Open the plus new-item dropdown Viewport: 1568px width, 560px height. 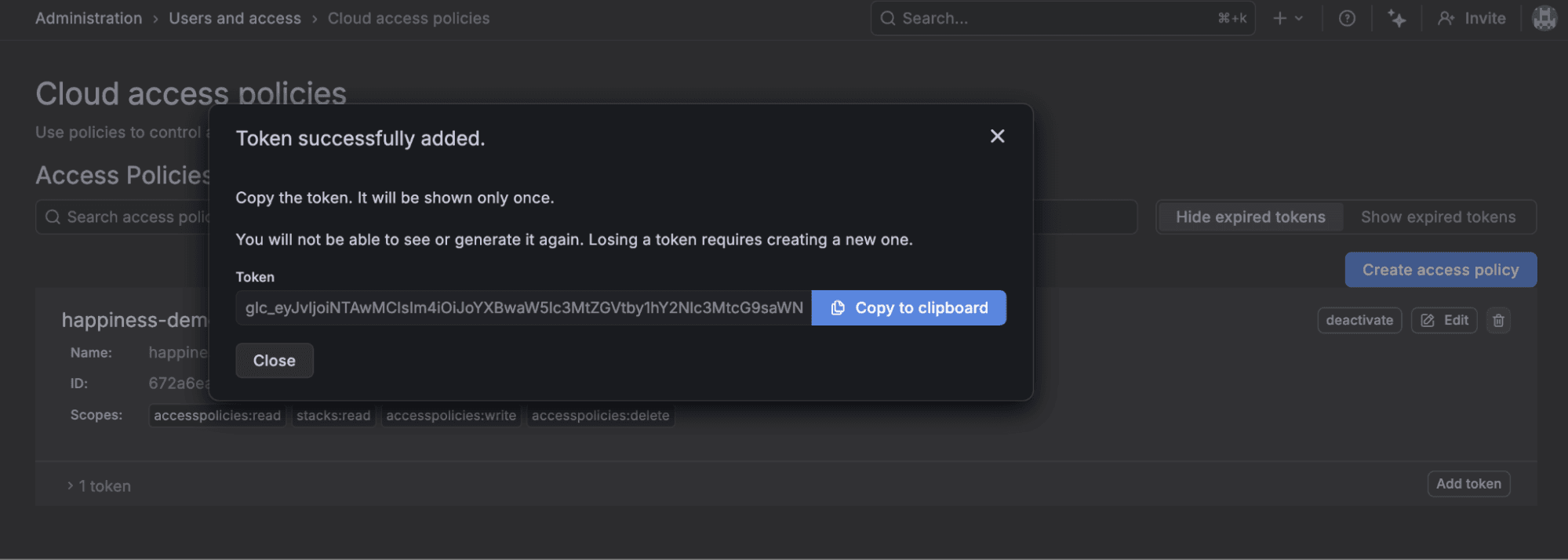(x=1287, y=18)
